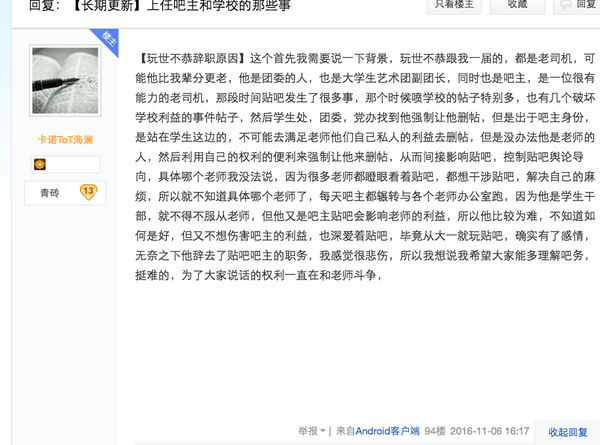Viewport: 600px width, 445px height.
Task: Click the 【玩世不恭辞职原因】 heading text
Action: click(x=192, y=59)
